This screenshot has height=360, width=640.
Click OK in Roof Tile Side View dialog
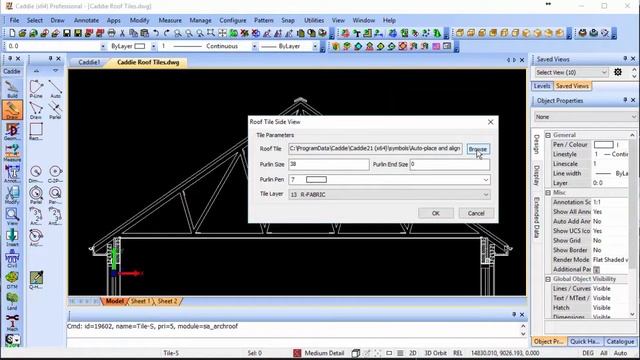(x=436, y=213)
